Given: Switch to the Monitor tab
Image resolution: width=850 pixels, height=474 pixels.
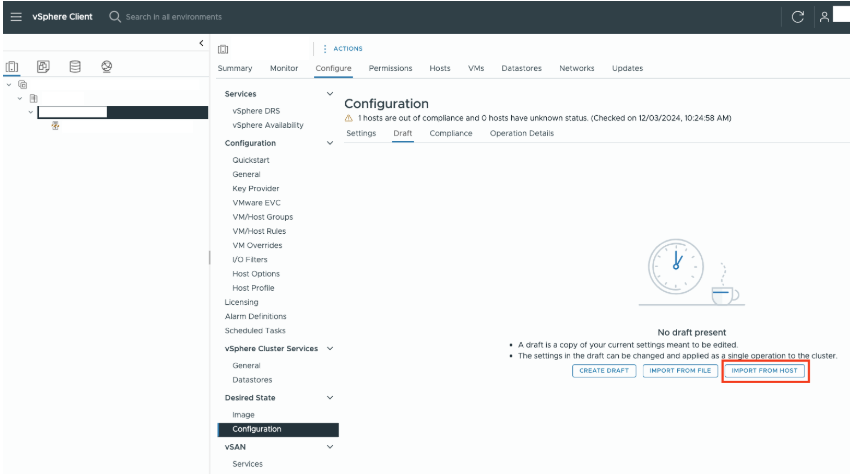Looking at the screenshot, I should coord(284,68).
